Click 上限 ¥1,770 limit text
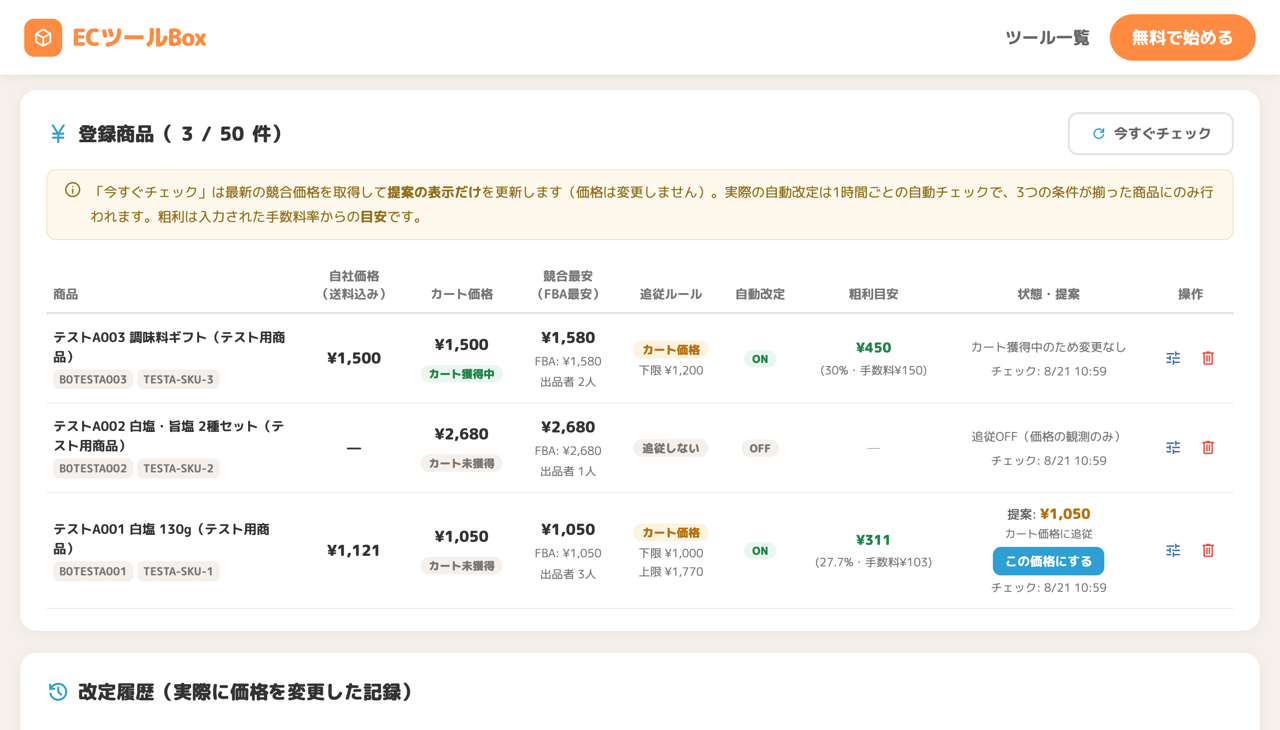This screenshot has height=730, width=1280. 670,572
